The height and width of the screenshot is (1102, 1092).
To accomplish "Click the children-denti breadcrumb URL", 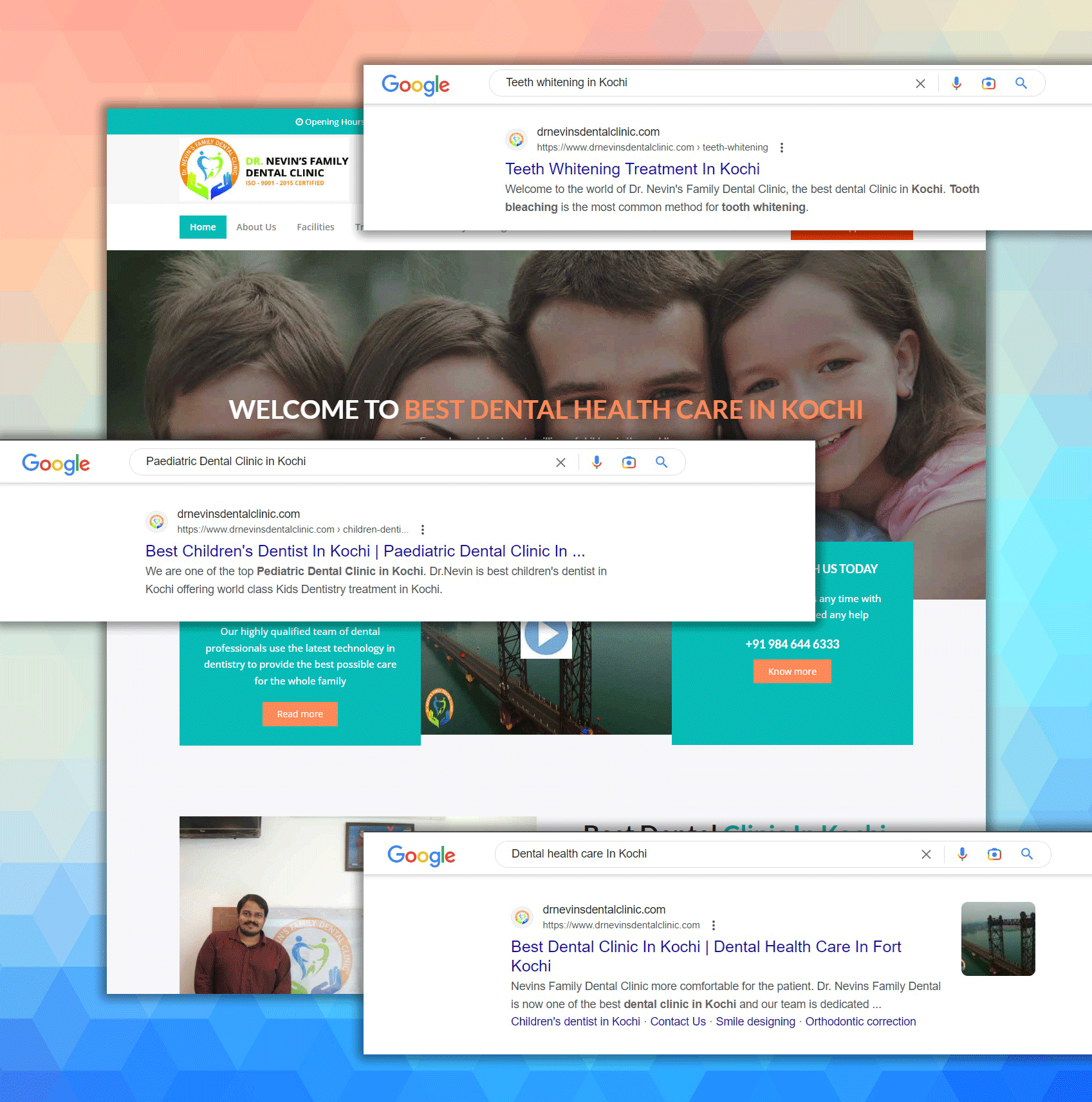I will pyautogui.click(x=293, y=529).
